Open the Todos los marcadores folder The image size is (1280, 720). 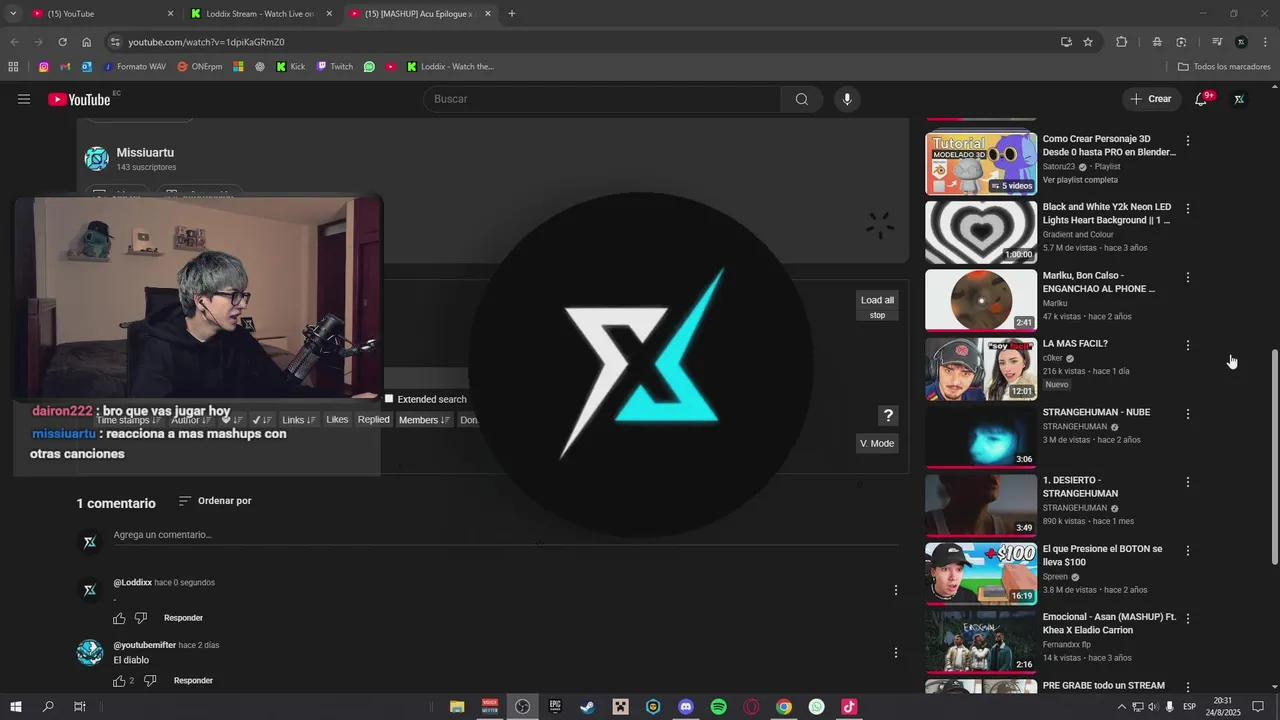pyautogui.click(x=1224, y=67)
